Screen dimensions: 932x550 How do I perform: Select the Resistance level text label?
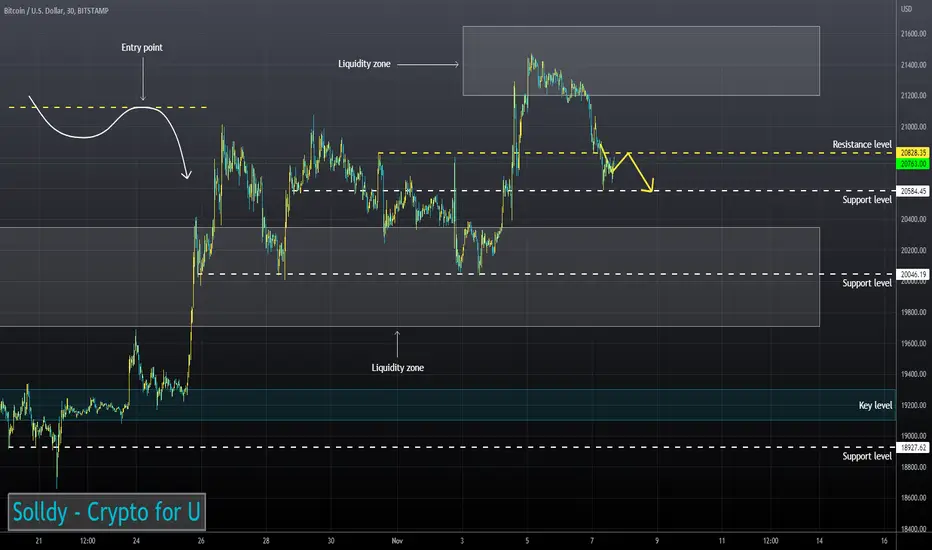click(862, 144)
